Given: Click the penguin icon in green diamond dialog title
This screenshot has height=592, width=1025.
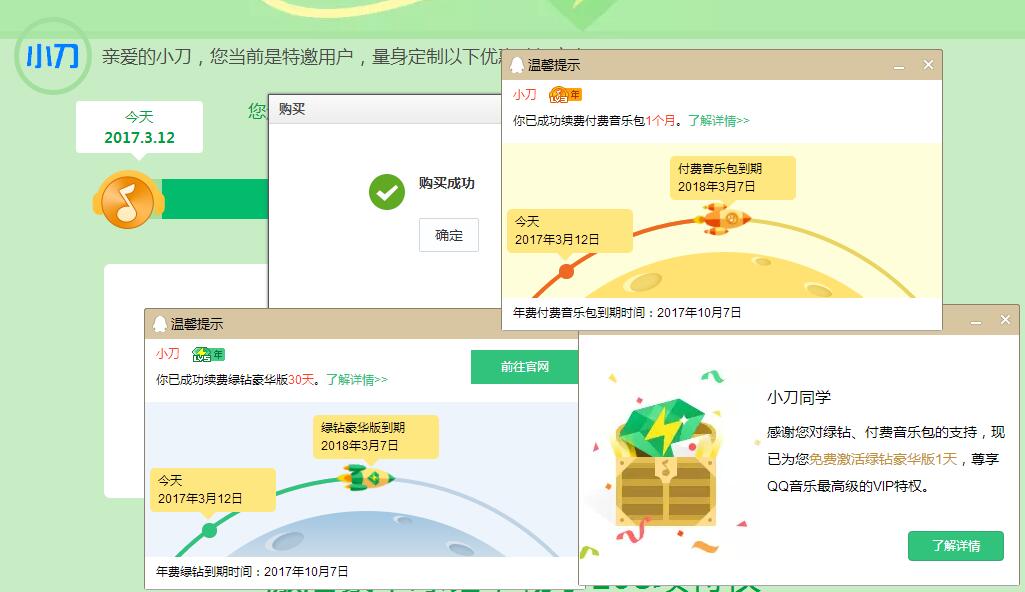Looking at the screenshot, I should (x=160, y=323).
